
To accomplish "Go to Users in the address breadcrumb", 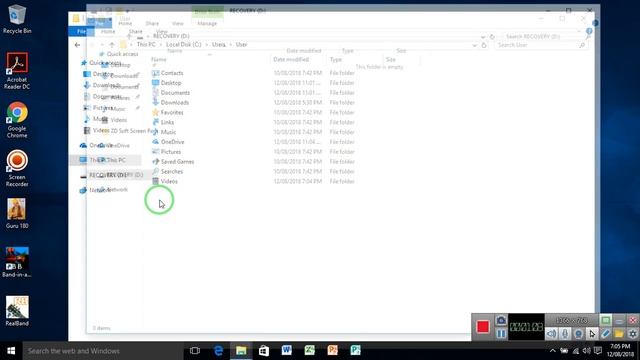I will pos(219,44).
